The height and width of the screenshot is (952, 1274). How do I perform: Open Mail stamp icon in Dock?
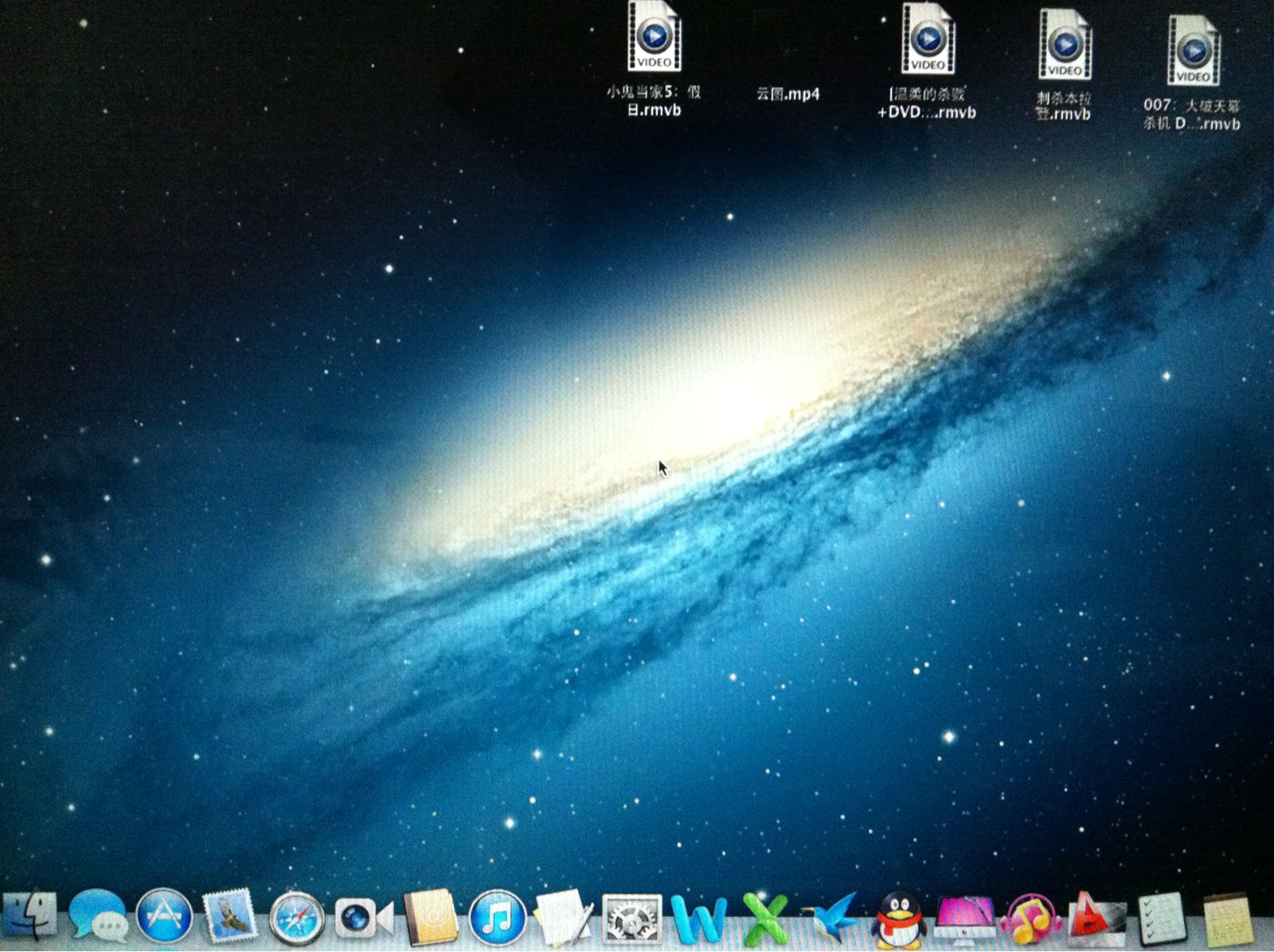[x=229, y=918]
